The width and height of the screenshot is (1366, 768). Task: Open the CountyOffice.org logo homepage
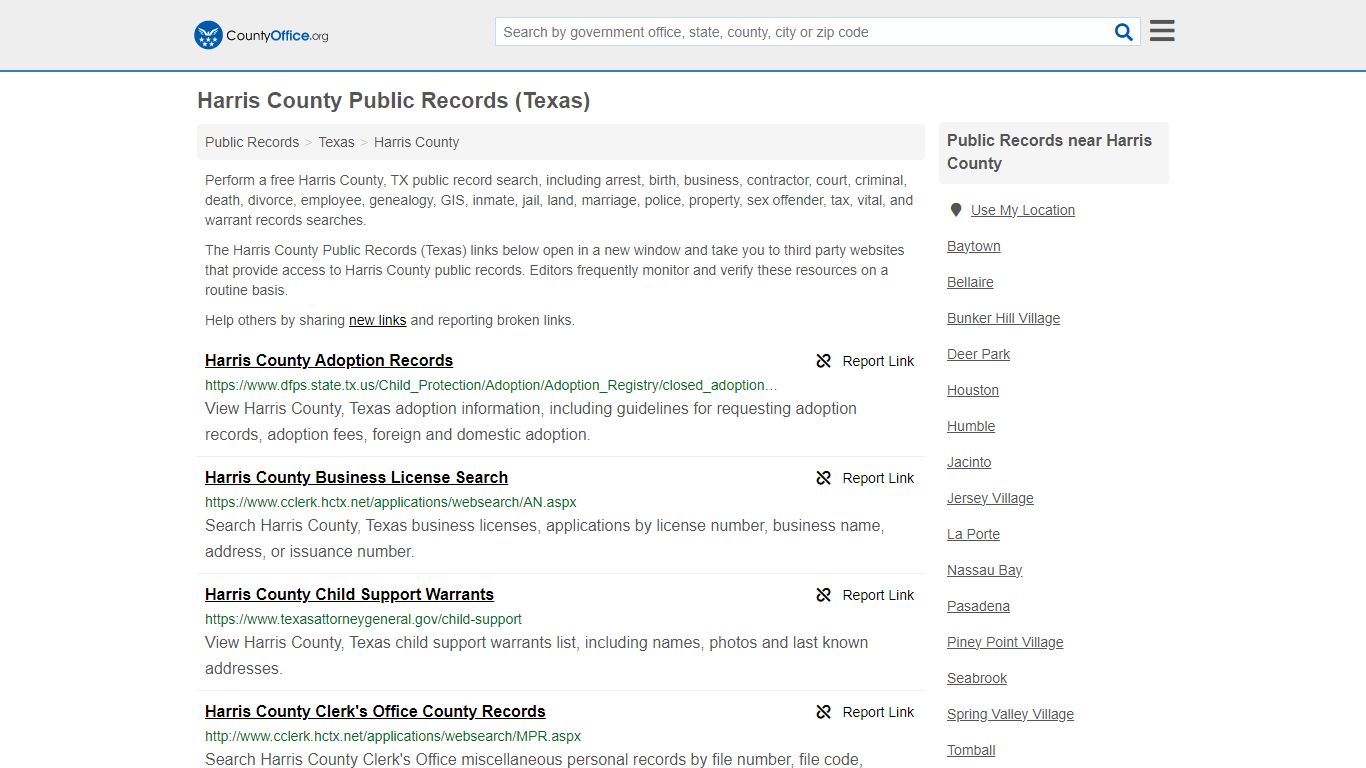click(261, 35)
